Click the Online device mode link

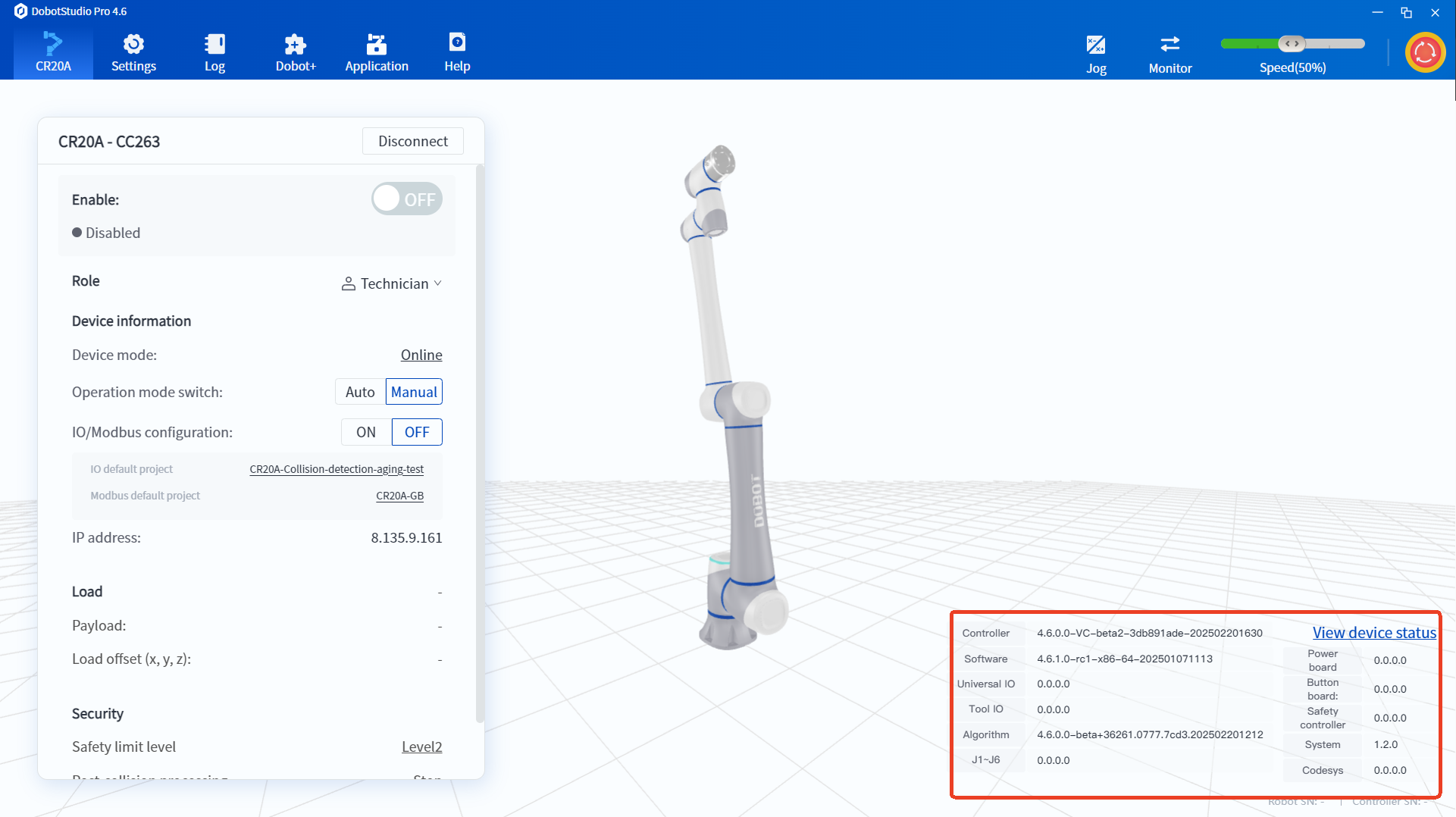(x=421, y=355)
